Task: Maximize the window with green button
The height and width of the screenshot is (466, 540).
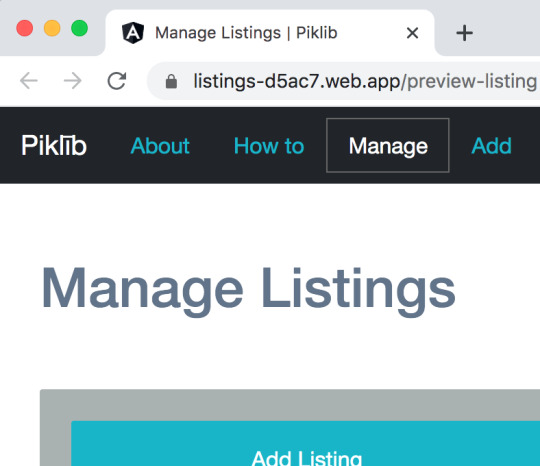Action: [80, 28]
